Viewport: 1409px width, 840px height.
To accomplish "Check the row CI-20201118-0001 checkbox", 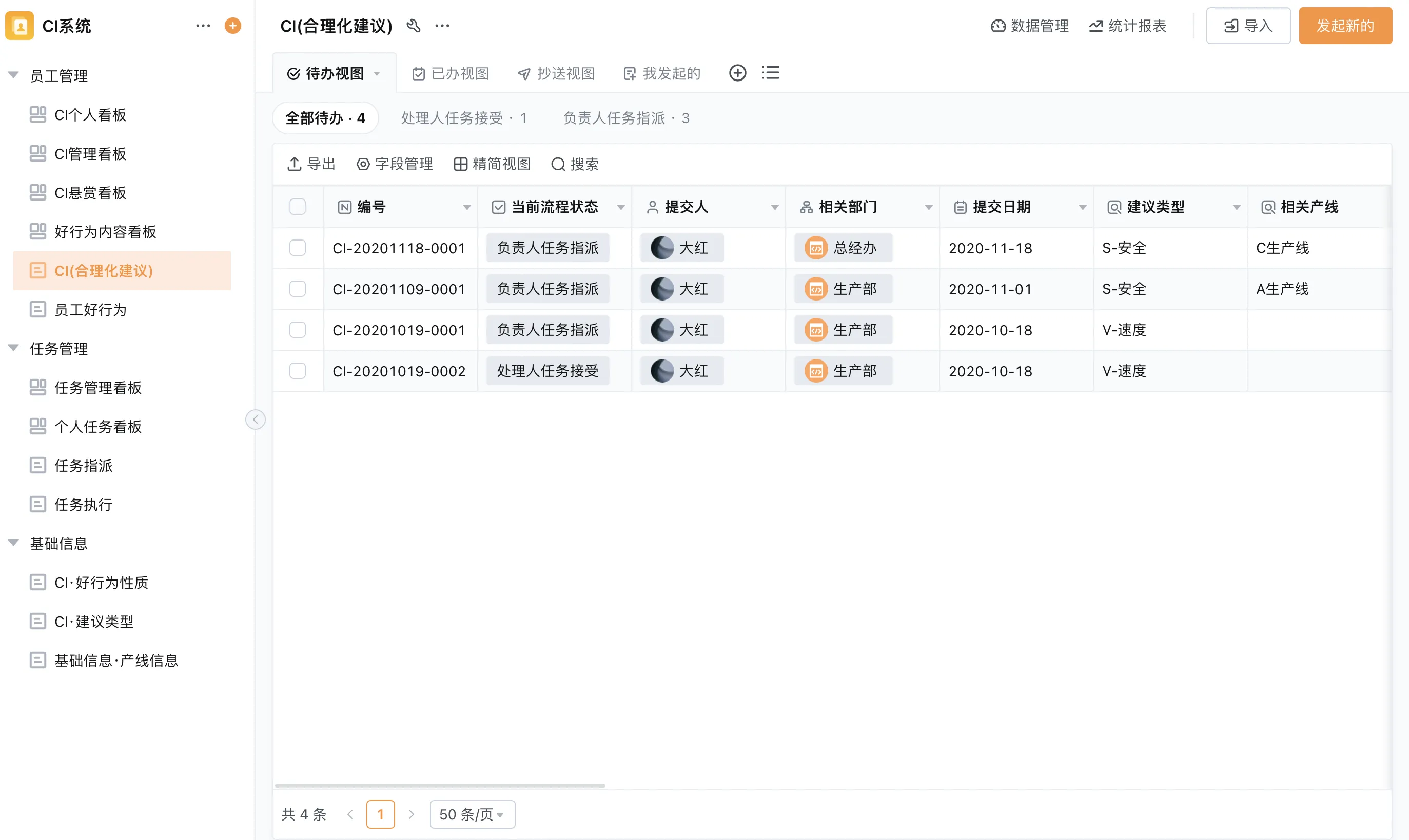I will click(297, 248).
